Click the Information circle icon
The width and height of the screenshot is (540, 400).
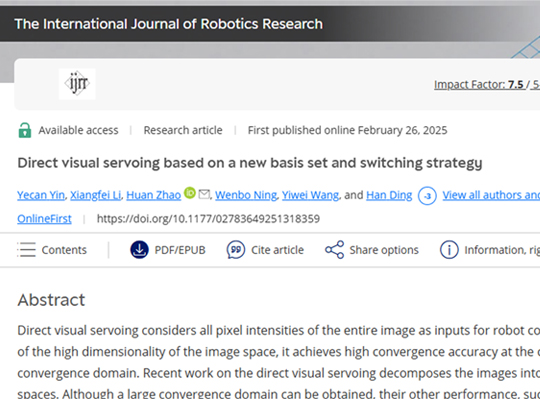click(x=449, y=249)
